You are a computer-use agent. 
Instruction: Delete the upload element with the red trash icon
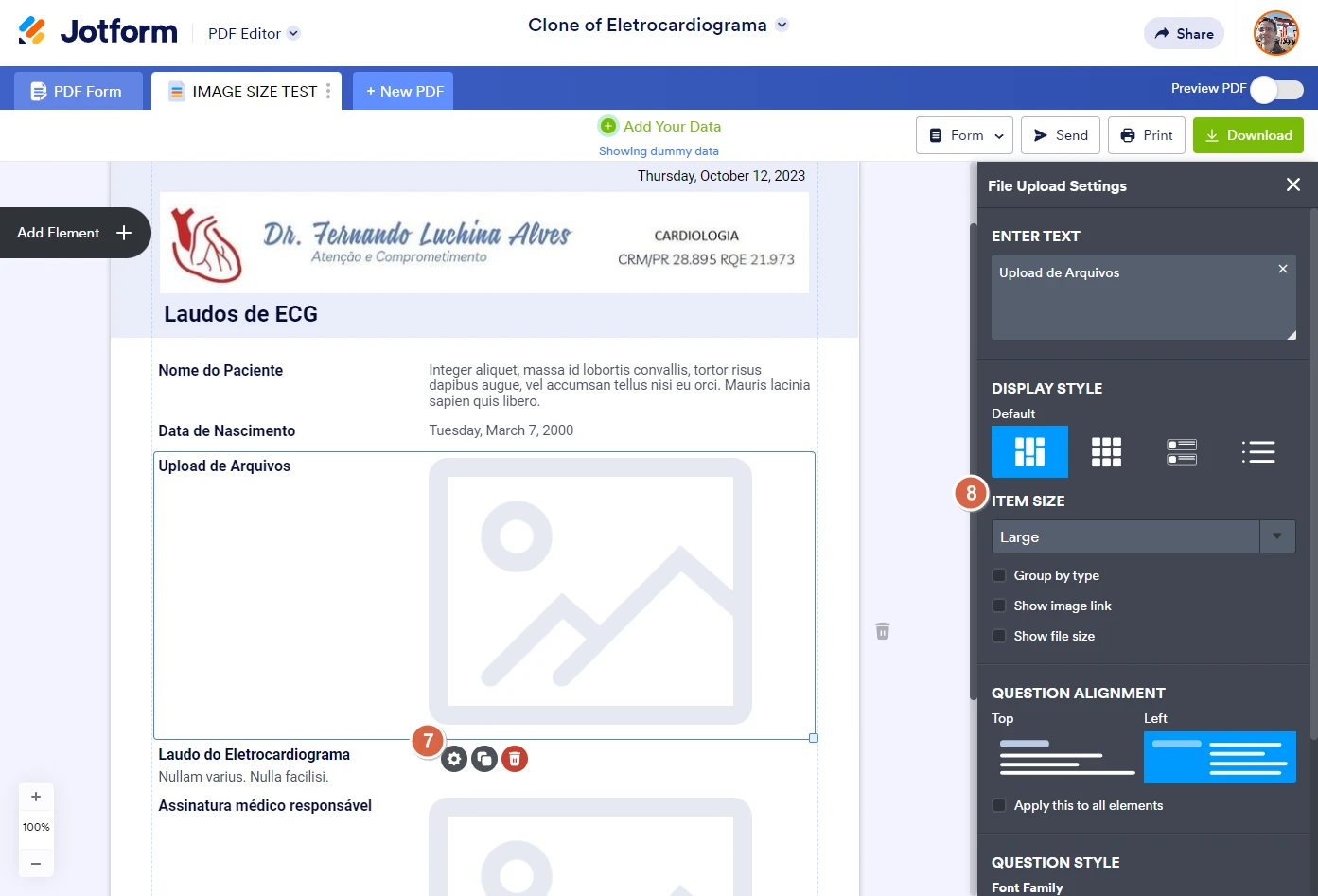[x=514, y=758]
